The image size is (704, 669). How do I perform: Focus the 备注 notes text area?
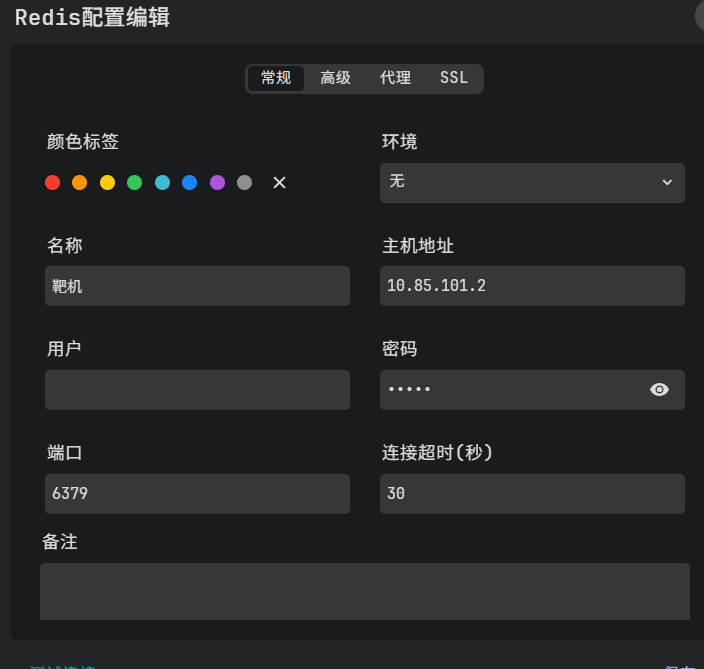[x=365, y=591]
